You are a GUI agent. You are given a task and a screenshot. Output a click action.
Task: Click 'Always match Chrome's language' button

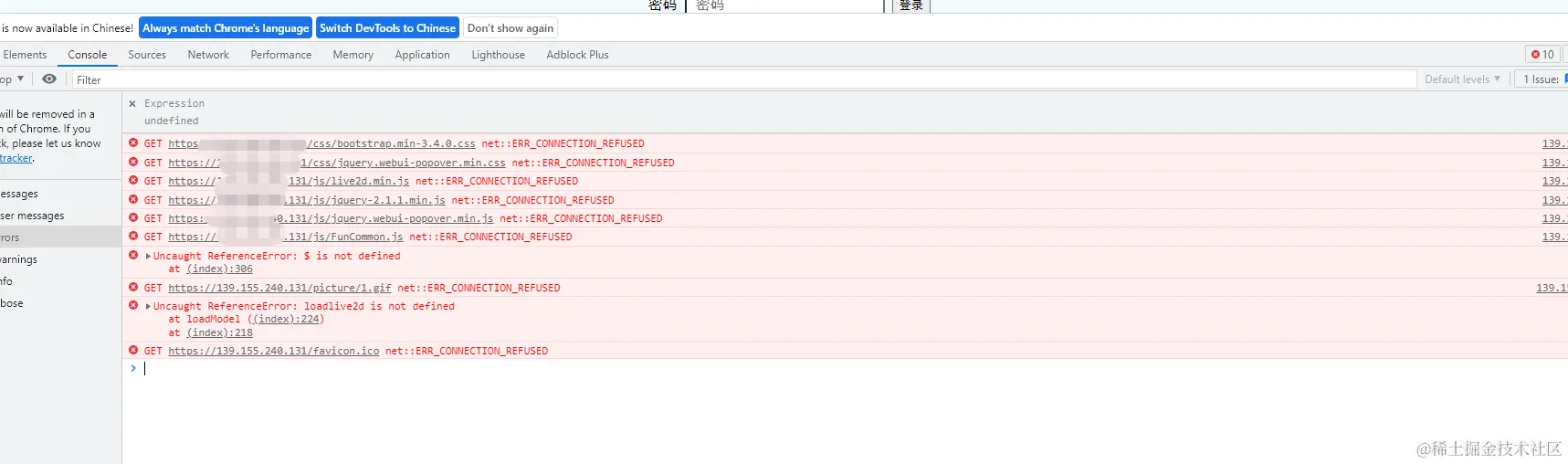[226, 28]
